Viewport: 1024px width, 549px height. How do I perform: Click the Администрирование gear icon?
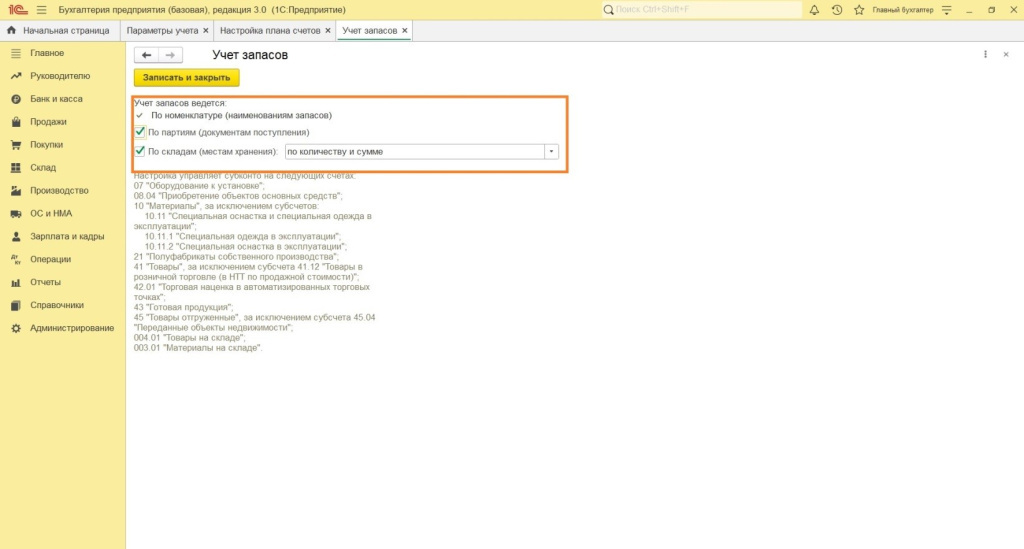click(16, 328)
